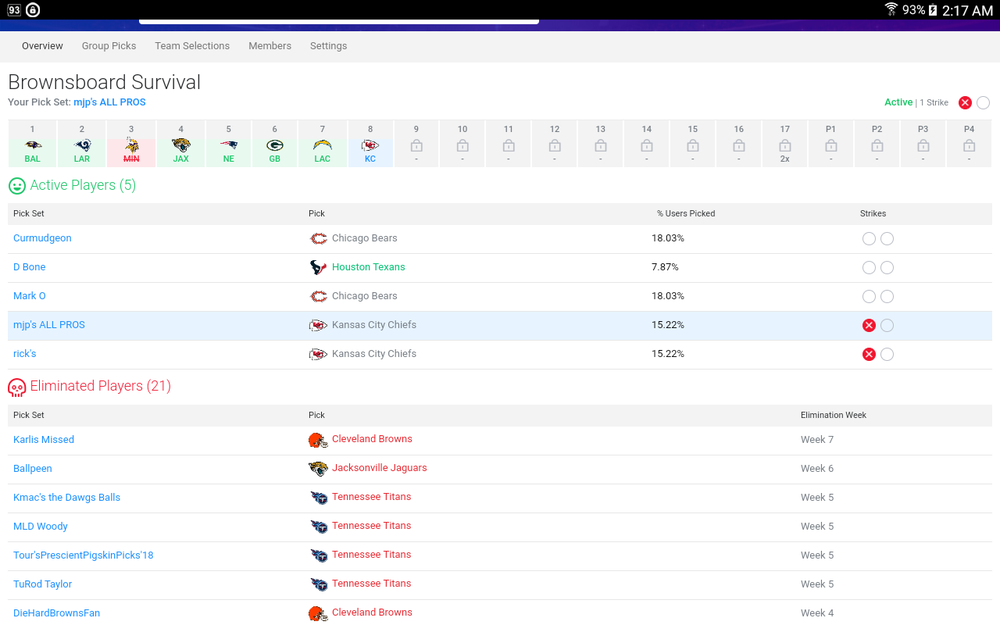Select the week 3 Vikings MIN pick
This screenshot has width=1000, height=625.
pos(131,144)
